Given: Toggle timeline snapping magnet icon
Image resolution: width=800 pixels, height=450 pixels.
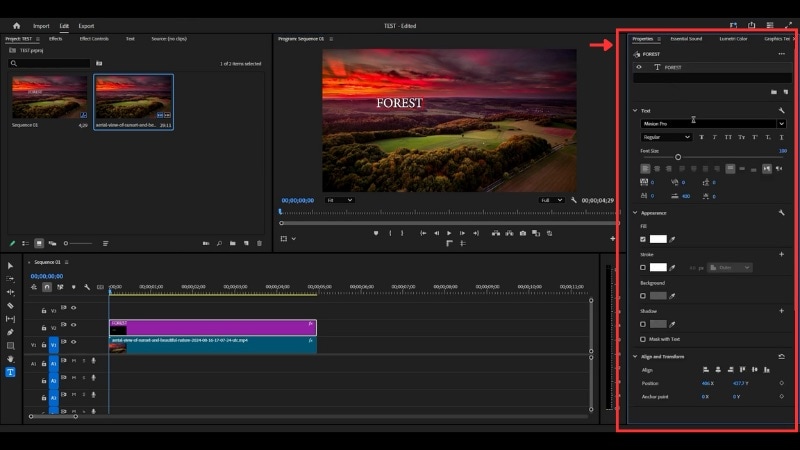Looking at the screenshot, I should coord(47,287).
